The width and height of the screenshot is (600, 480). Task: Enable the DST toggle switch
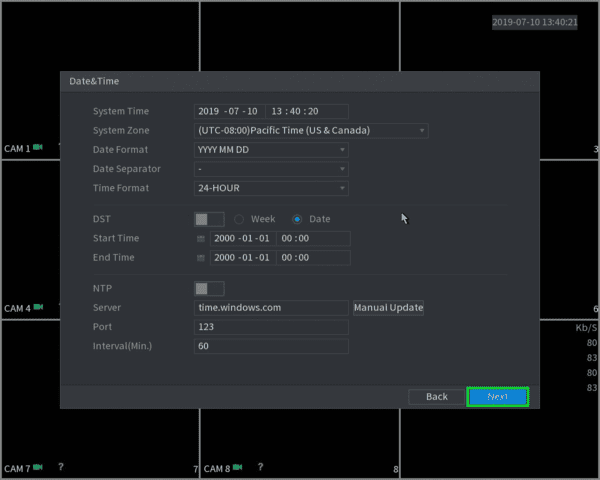pyautogui.click(x=209, y=219)
